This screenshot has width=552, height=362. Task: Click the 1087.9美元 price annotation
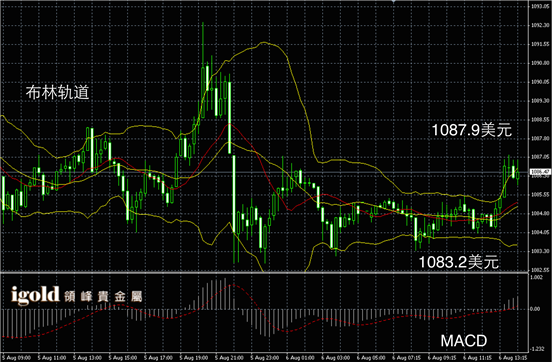(x=471, y=130)
